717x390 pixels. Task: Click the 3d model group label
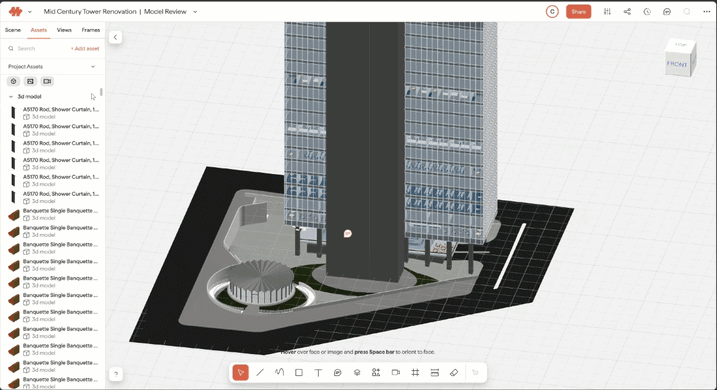coord(29,97)
